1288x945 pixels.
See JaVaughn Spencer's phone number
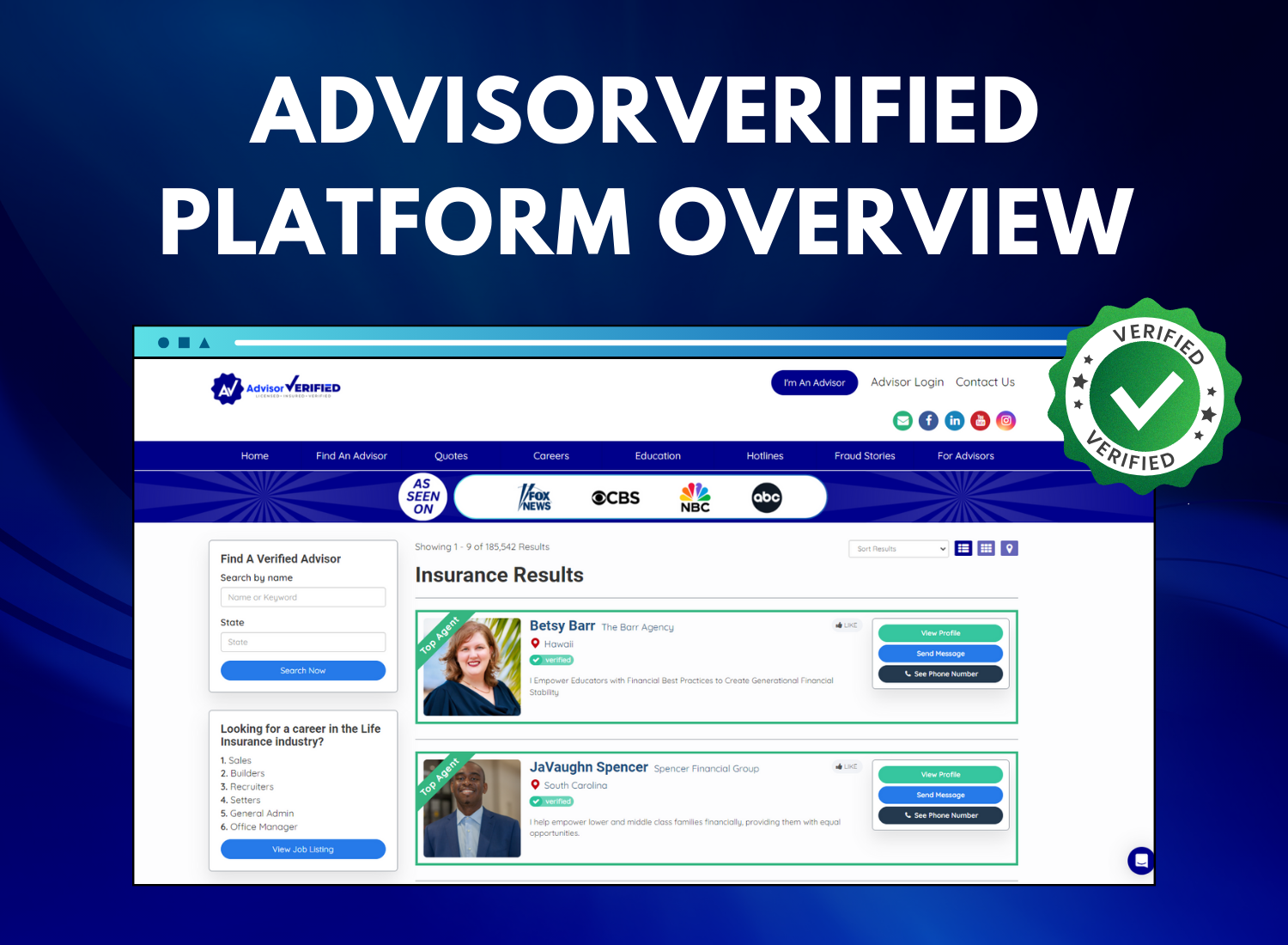point(940,815)
